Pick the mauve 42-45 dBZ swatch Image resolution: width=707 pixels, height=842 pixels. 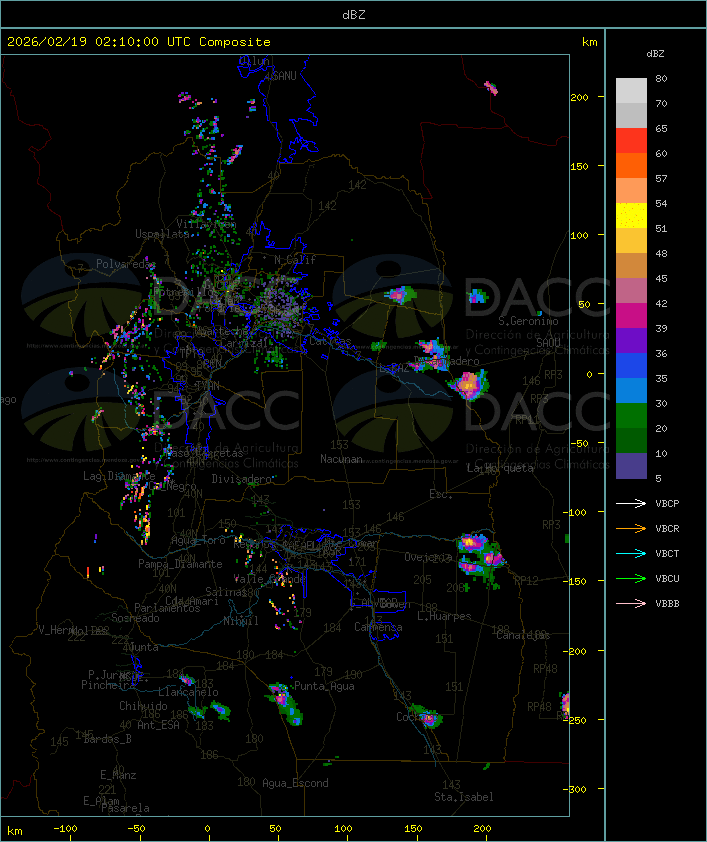(x=631, y=291)
